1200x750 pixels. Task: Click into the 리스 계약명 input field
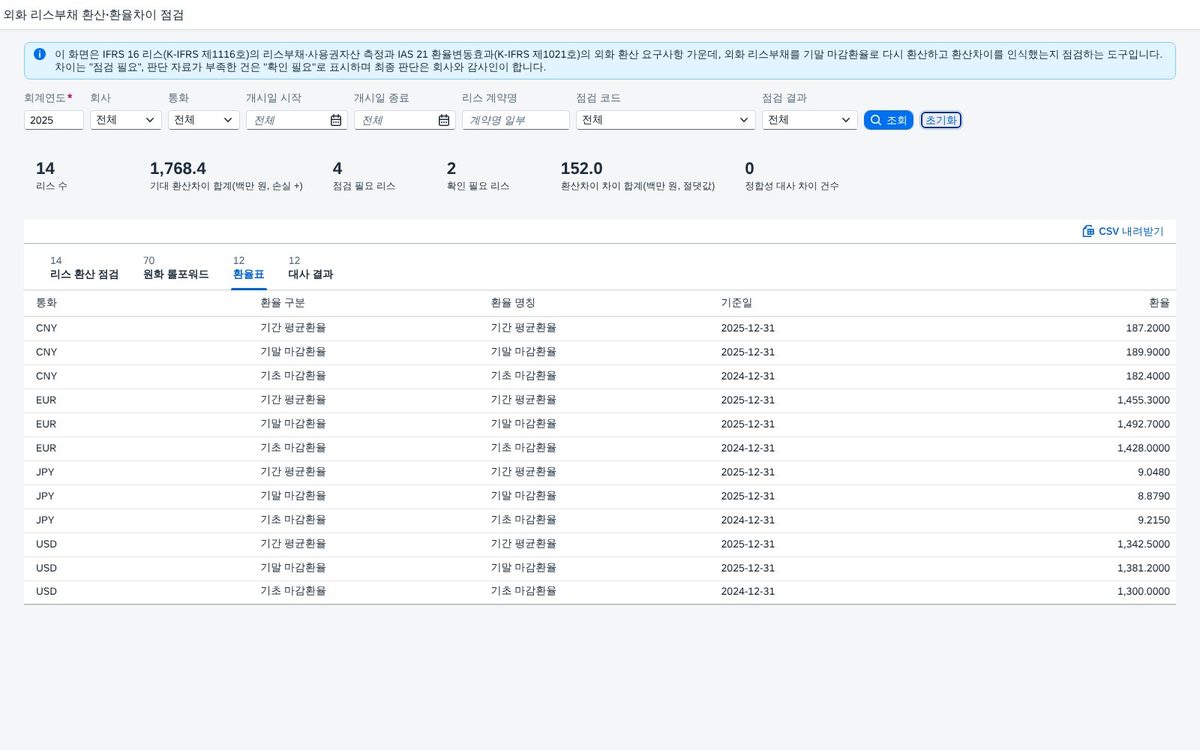tap(516, 120)
